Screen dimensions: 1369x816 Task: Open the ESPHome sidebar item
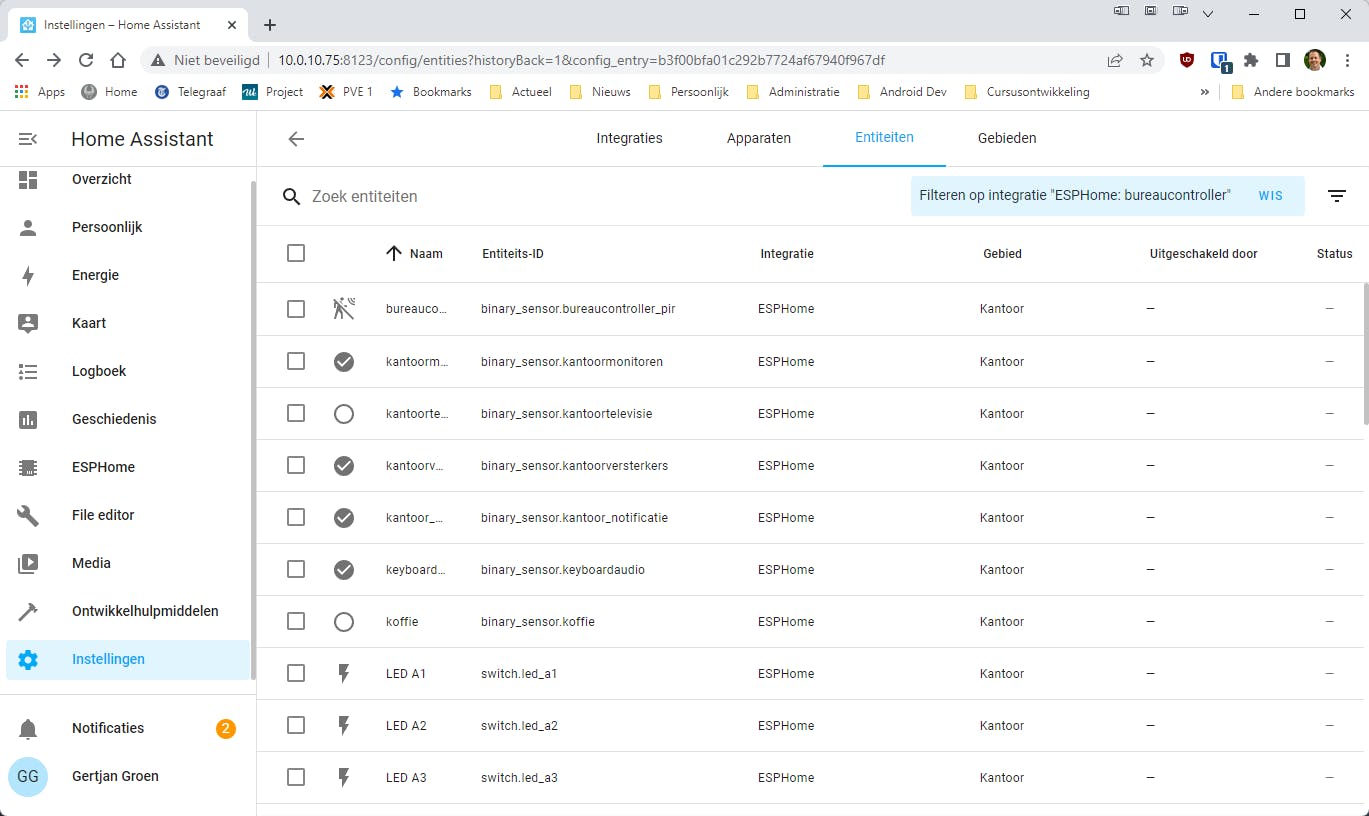(103, 467)
